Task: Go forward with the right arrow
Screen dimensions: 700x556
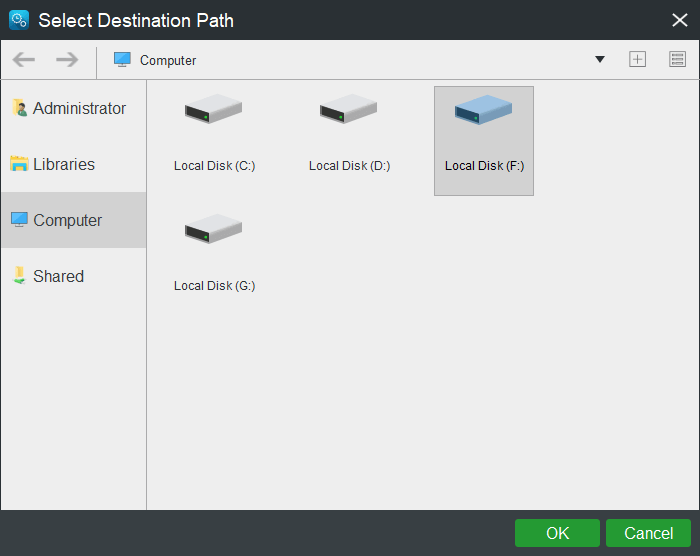Action: 67,59
